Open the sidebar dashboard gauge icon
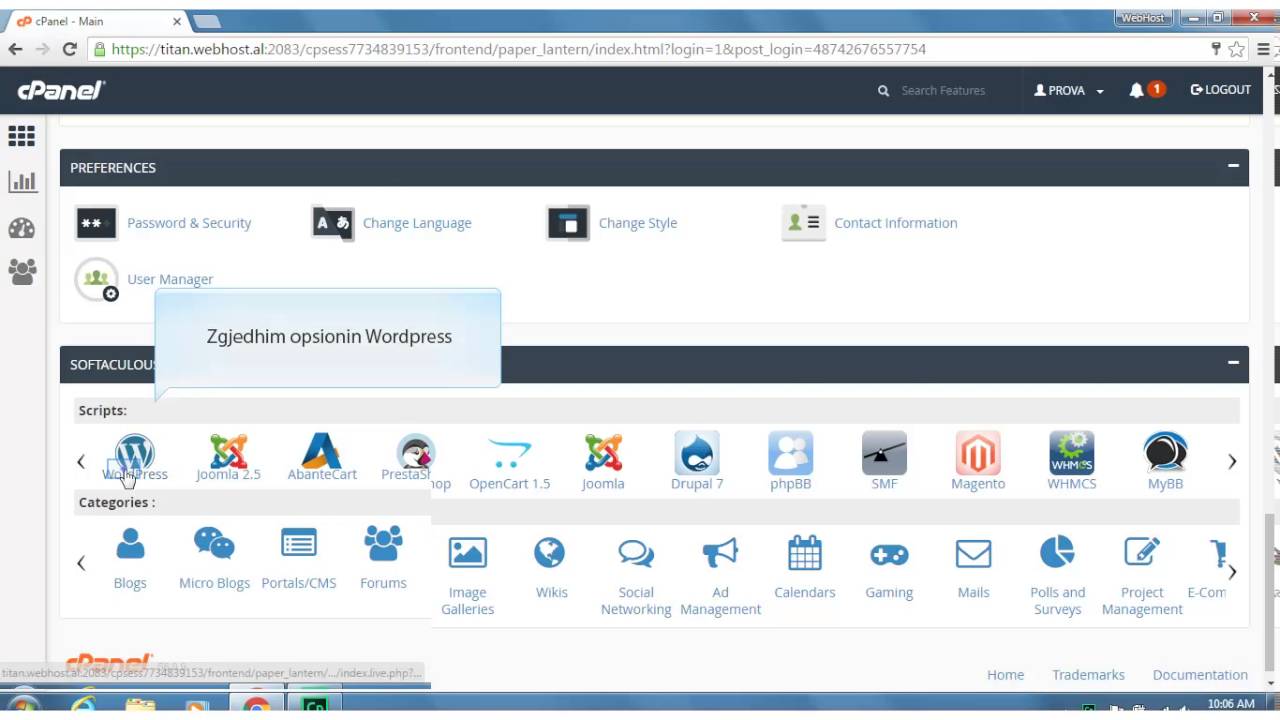Viewport: 1280px width, 720px height. [x=21, y=228]
